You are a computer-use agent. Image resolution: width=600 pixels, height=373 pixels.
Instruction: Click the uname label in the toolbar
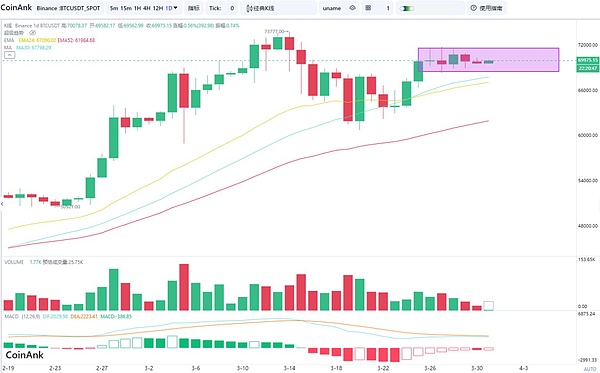tap(331, 8)
